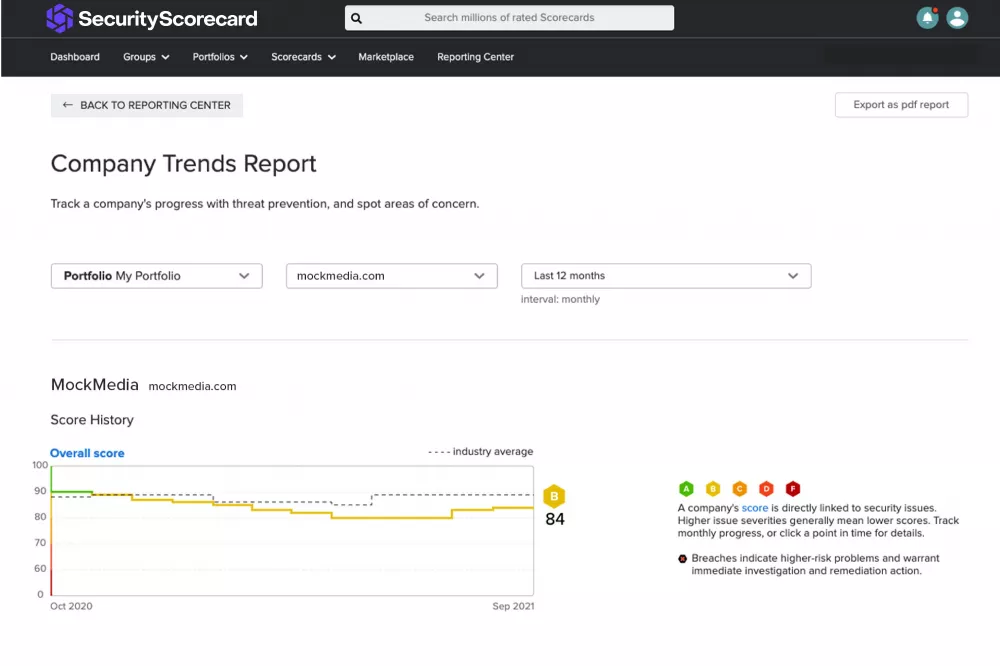Click the Sep 2021 axis label
Screen dimensions: 1000x666
[x=513, y=606]
